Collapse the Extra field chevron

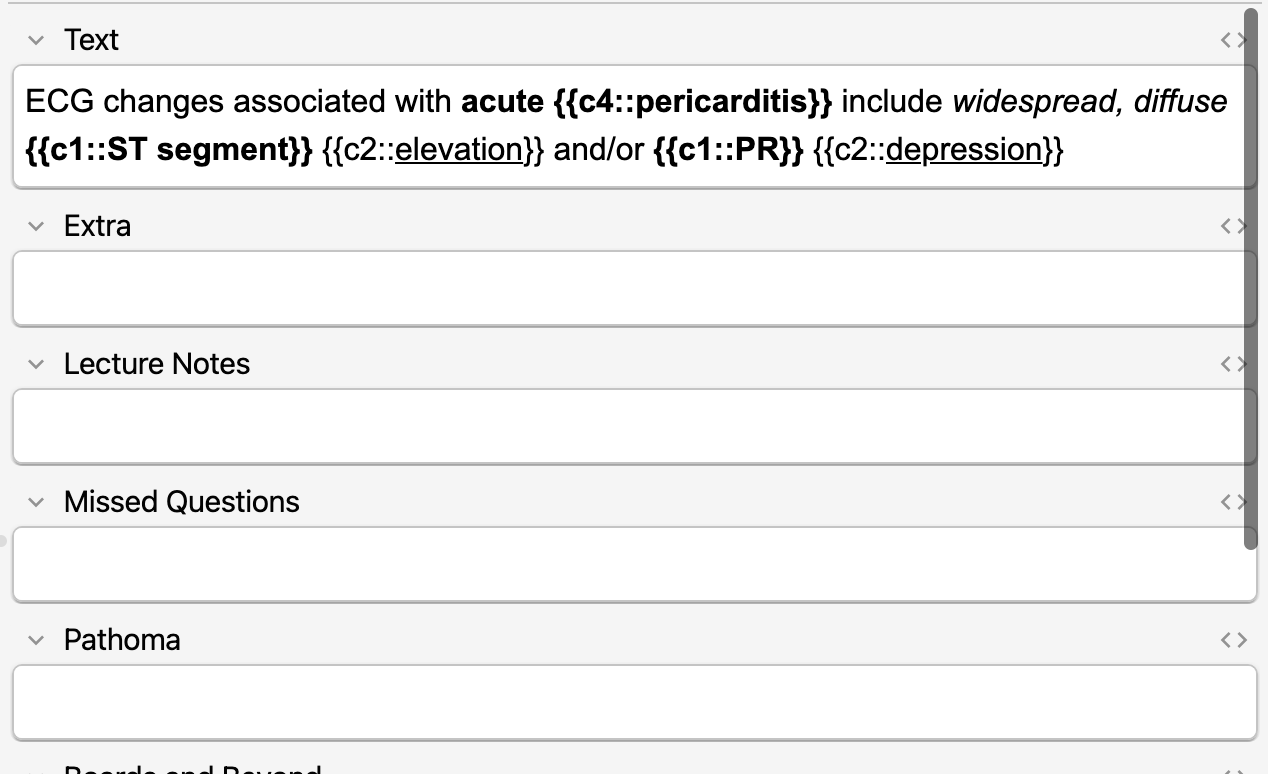point(37,226)
